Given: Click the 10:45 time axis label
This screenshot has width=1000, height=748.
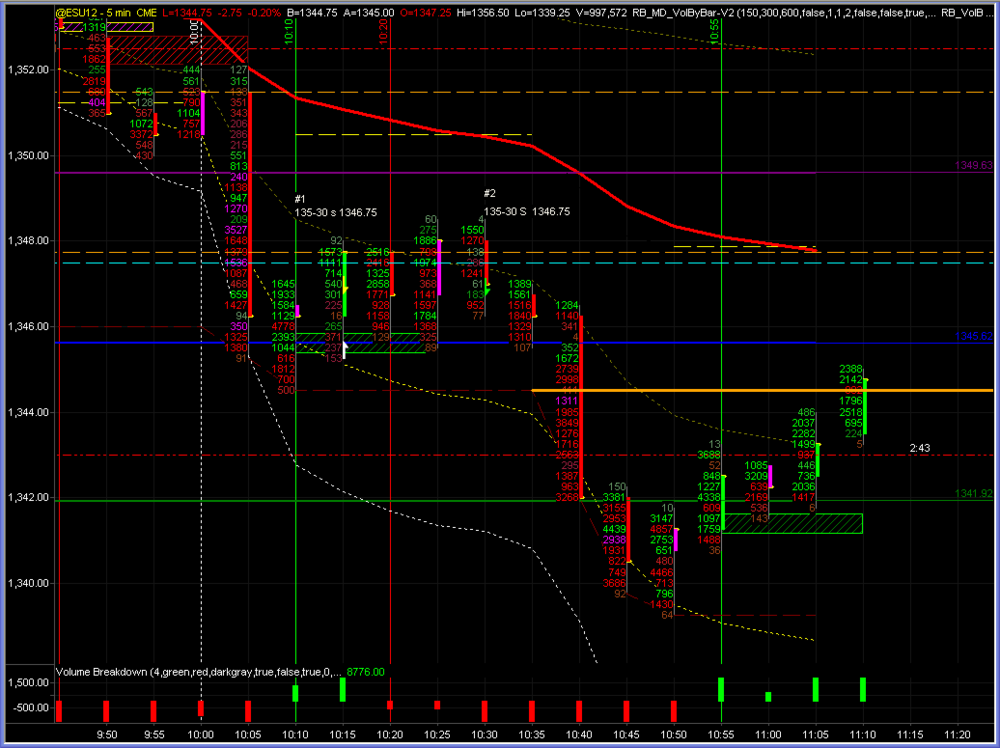Looking at the screenshot, I should click(x=626, y=735).
